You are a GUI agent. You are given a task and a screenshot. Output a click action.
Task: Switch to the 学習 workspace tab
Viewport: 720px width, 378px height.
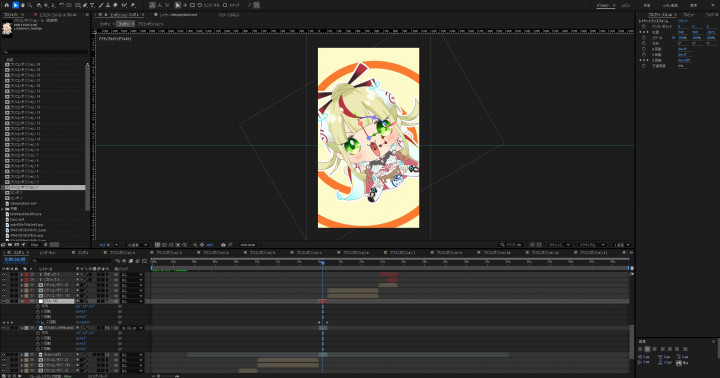(x=647, y=6)
